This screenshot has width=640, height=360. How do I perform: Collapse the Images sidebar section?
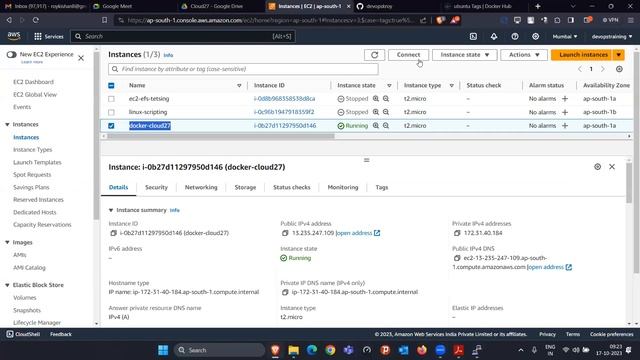click(7, 242)
